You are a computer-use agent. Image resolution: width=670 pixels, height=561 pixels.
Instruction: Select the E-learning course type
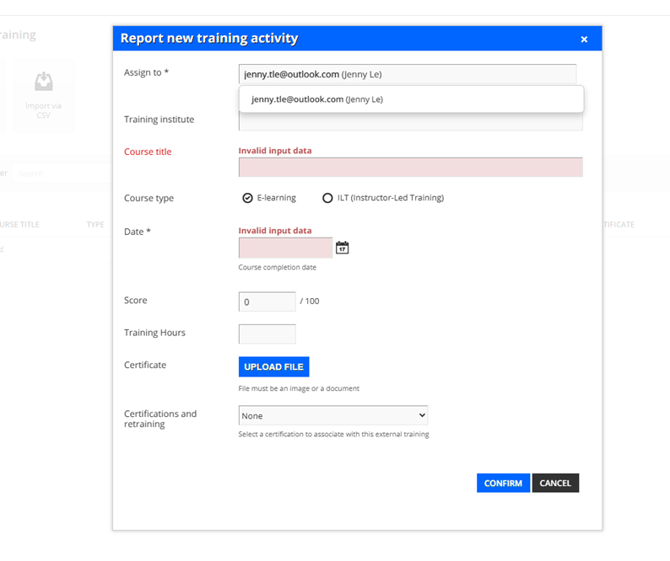point(248,198)
